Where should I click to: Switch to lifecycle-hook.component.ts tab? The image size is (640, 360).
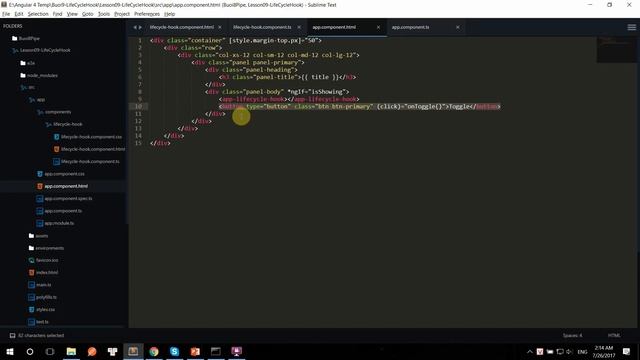click(262, 27)
